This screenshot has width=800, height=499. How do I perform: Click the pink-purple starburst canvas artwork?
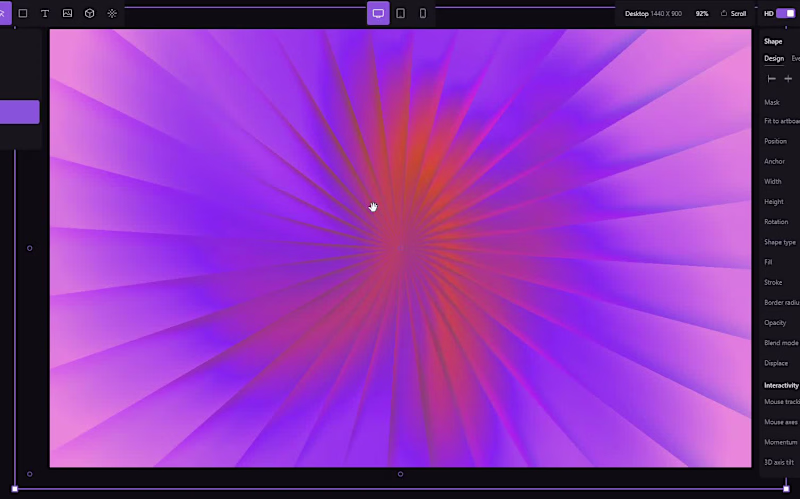pyautogui.click(x=400, y=248)
